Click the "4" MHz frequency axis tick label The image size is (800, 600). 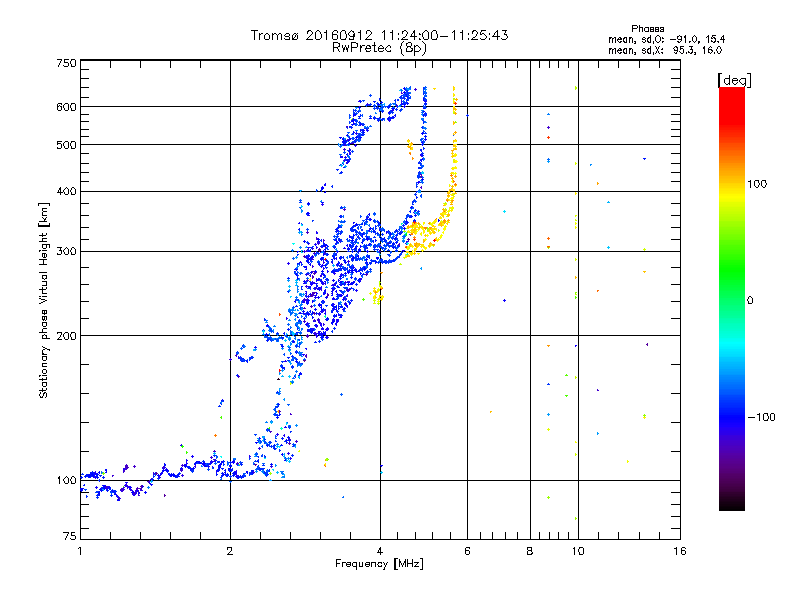[380, 551]
